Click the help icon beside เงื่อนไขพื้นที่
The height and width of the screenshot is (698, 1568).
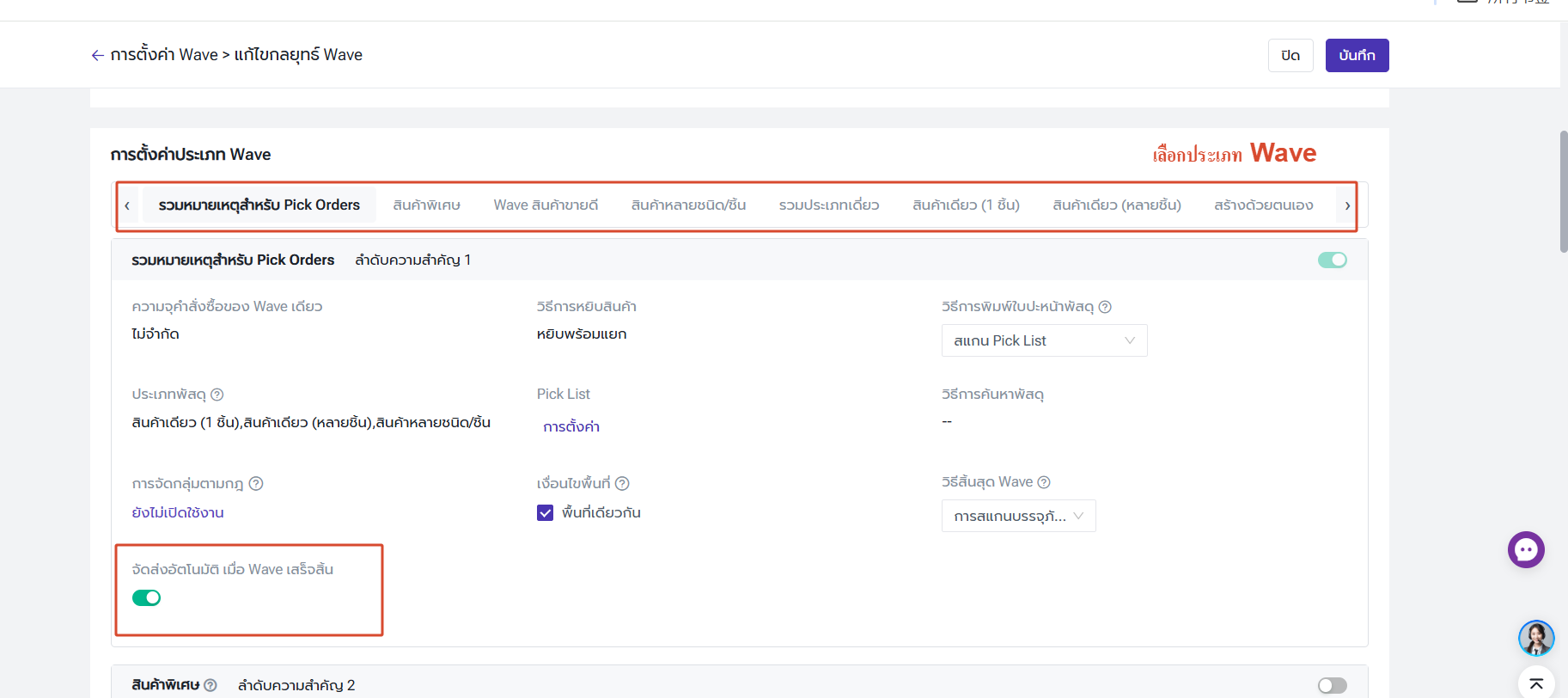tap(623, 484)
